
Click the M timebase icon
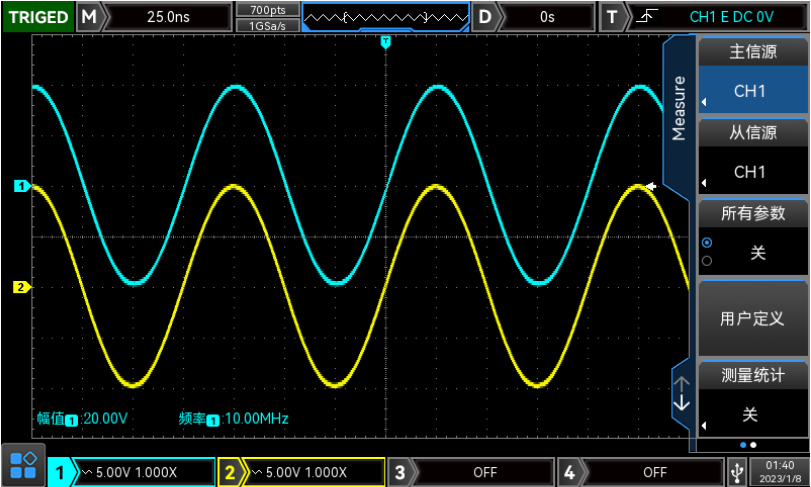[x=89, y=17]
